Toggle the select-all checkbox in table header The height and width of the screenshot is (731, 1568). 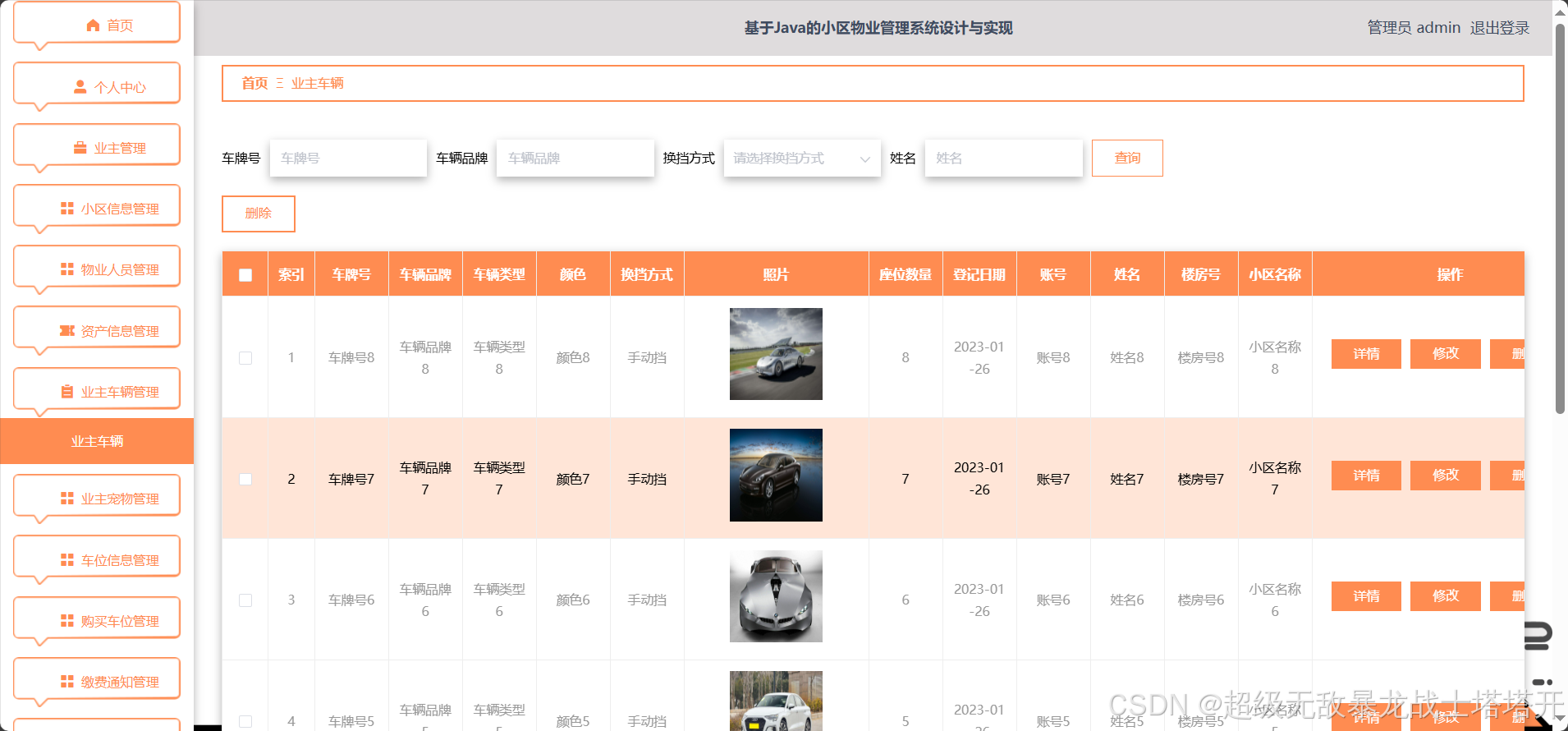coord(245,275)
